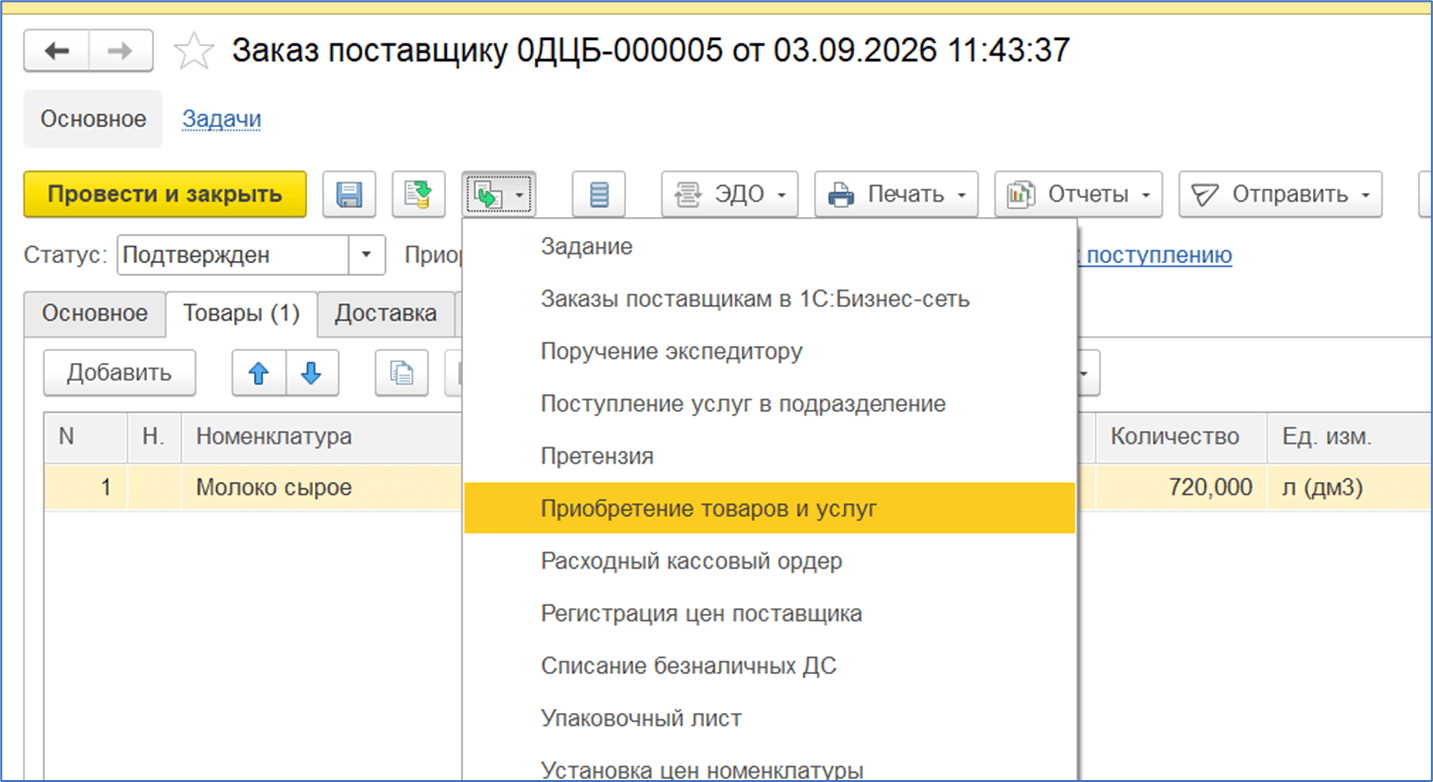The image size is (1433, 782).
Task: Save the document with floppy disk icon
Action: (349, 194)
